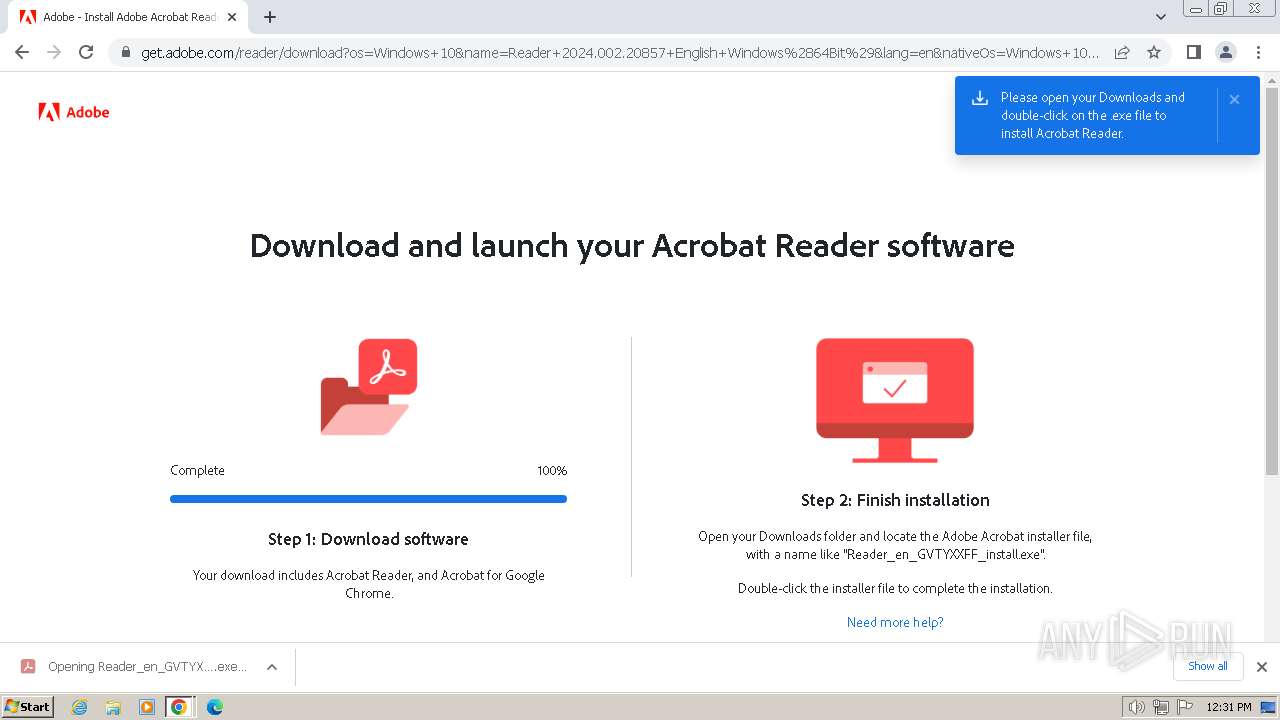Click the download icon in the notification
This screenshot has width=1280, height=720.
tap(980, 98)
